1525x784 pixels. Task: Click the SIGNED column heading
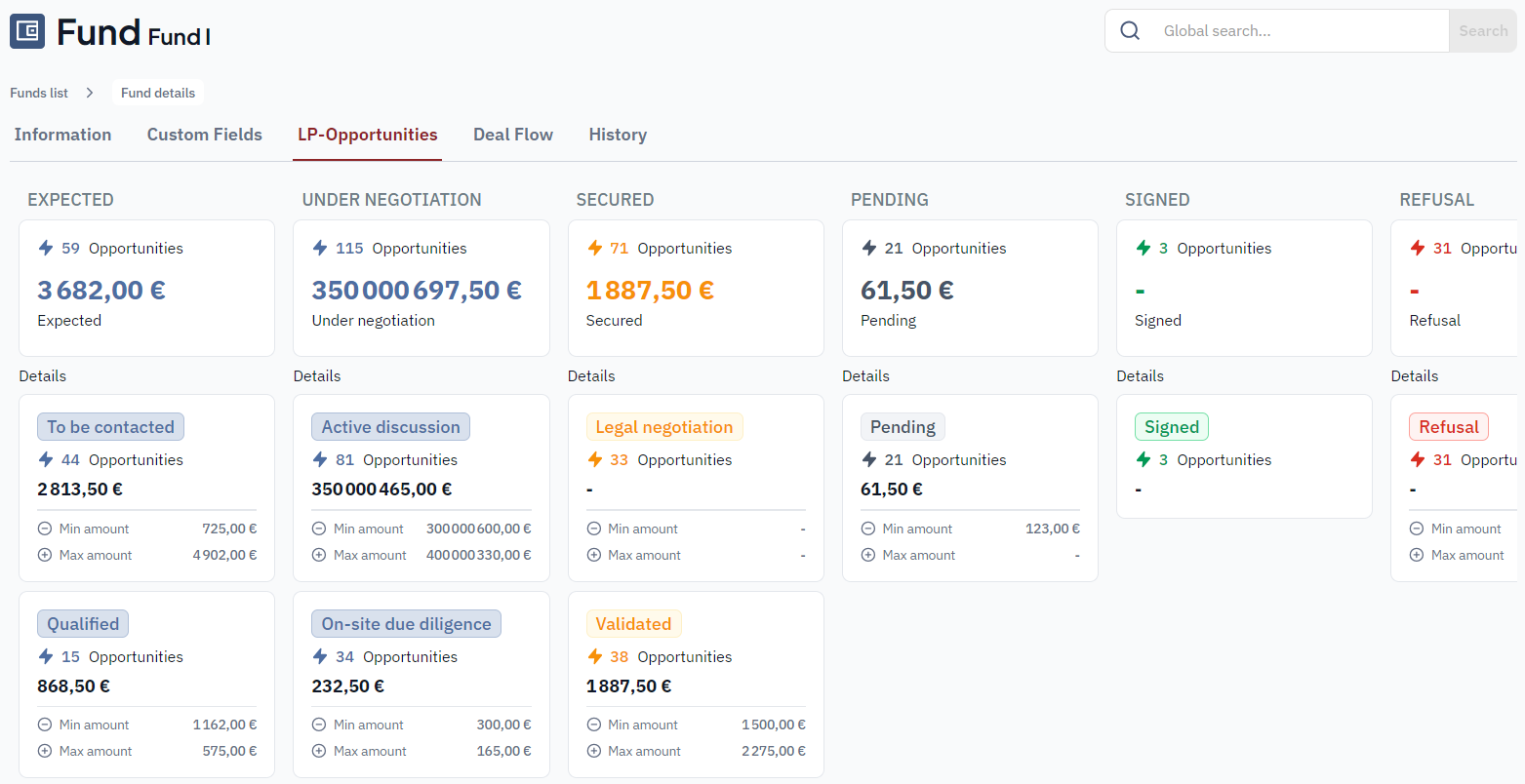[x=1157, y=200]
